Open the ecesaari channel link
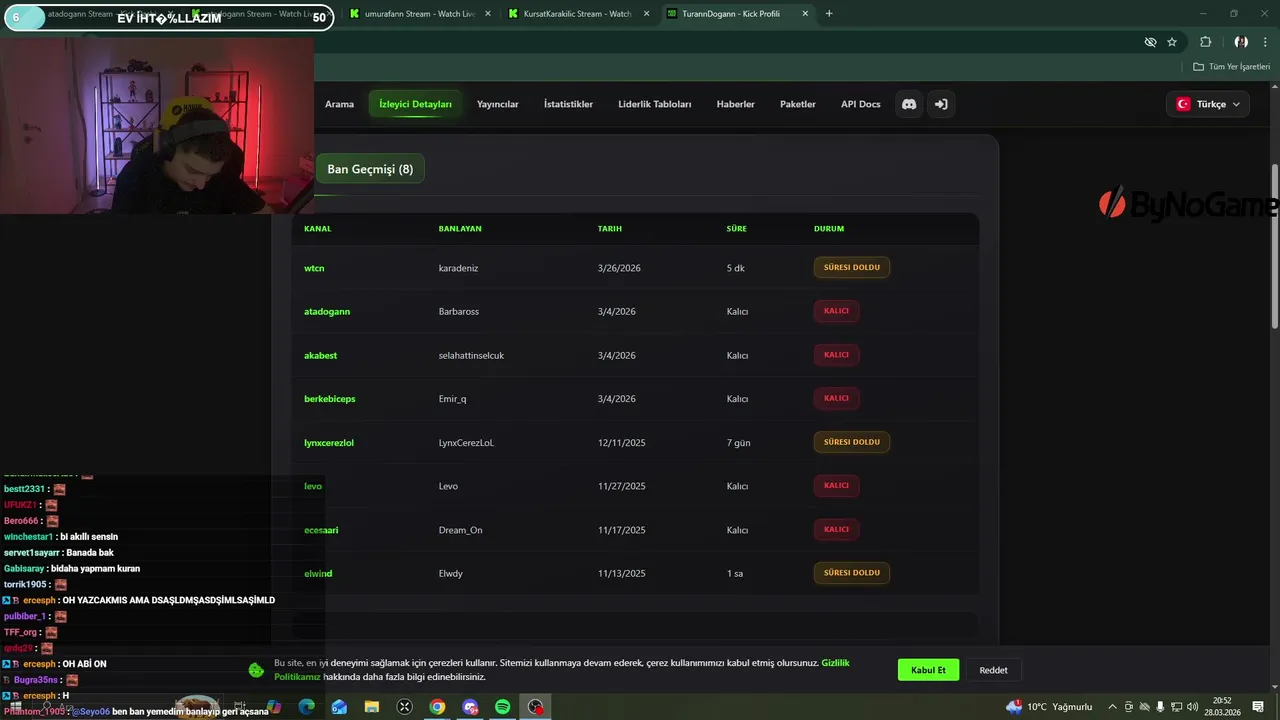The width and height of the screenshot is (1280, 720). pos(321,530)
